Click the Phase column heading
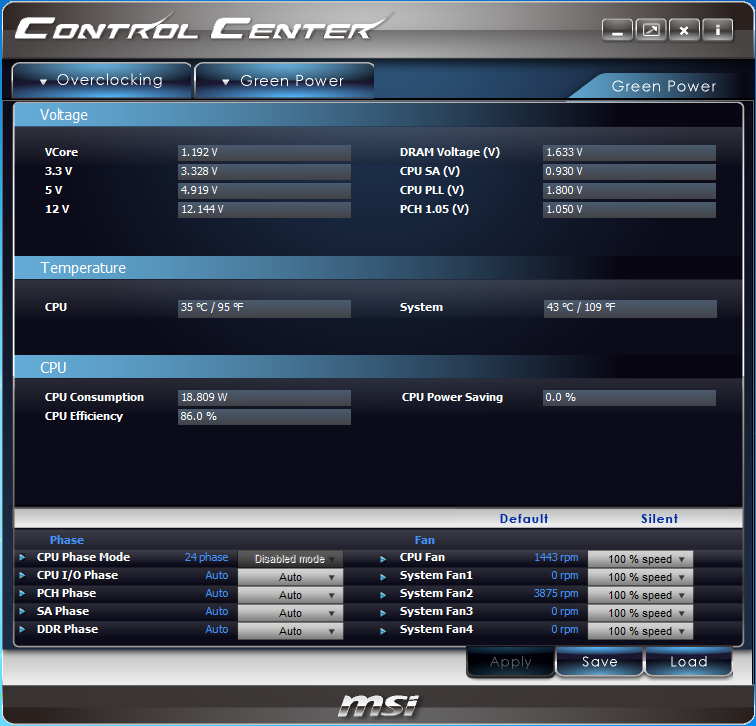 tap(67, 540)
